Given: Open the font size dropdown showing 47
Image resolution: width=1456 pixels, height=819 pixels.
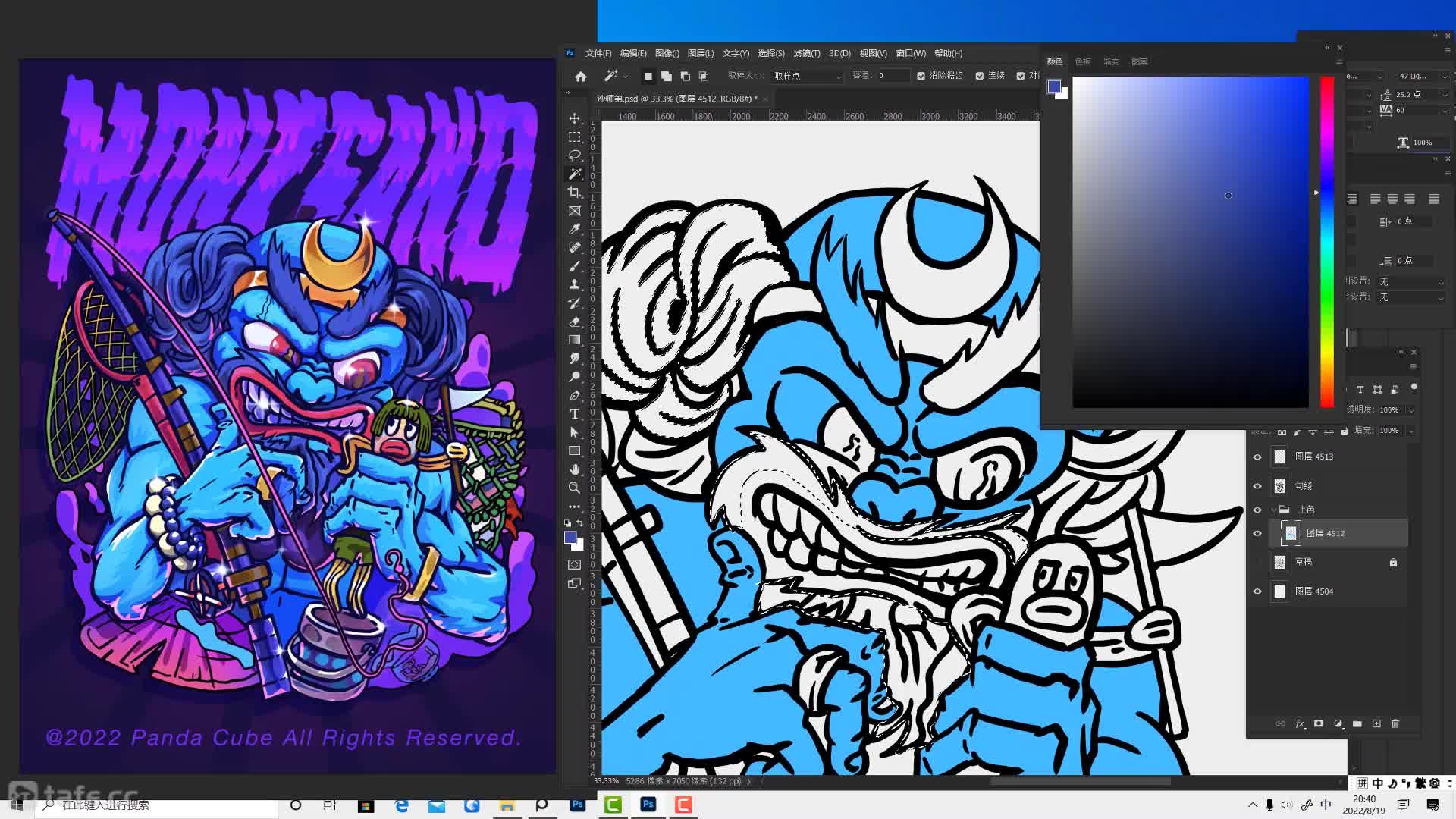Looking at the screenshot, I should click(x=1444, y=76).
